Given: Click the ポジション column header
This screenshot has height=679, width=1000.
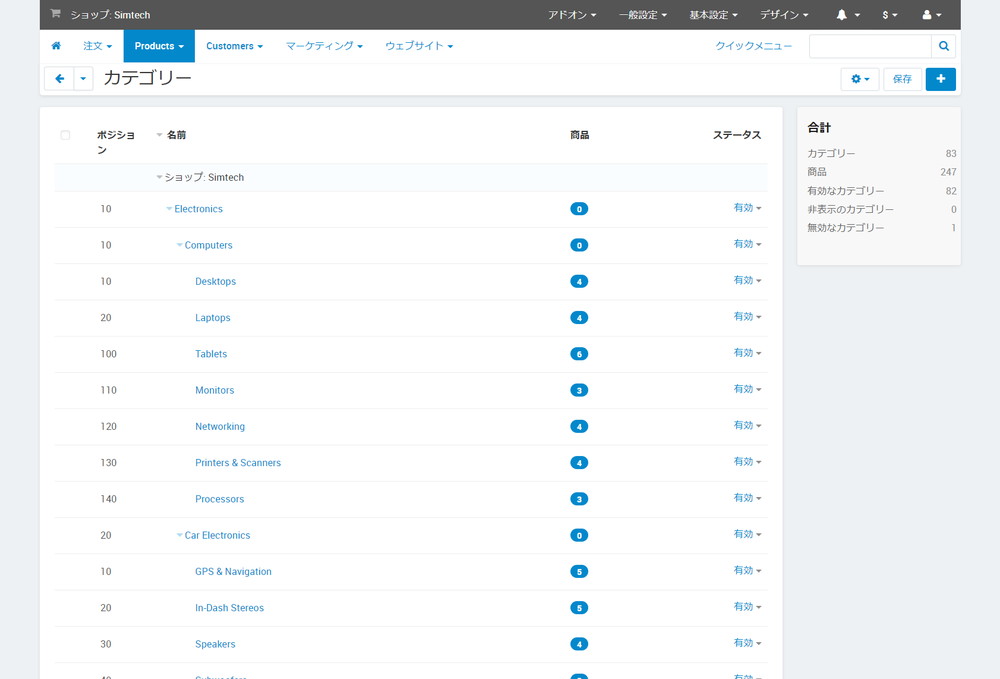Looking at the screenshot, I should 115,142.
